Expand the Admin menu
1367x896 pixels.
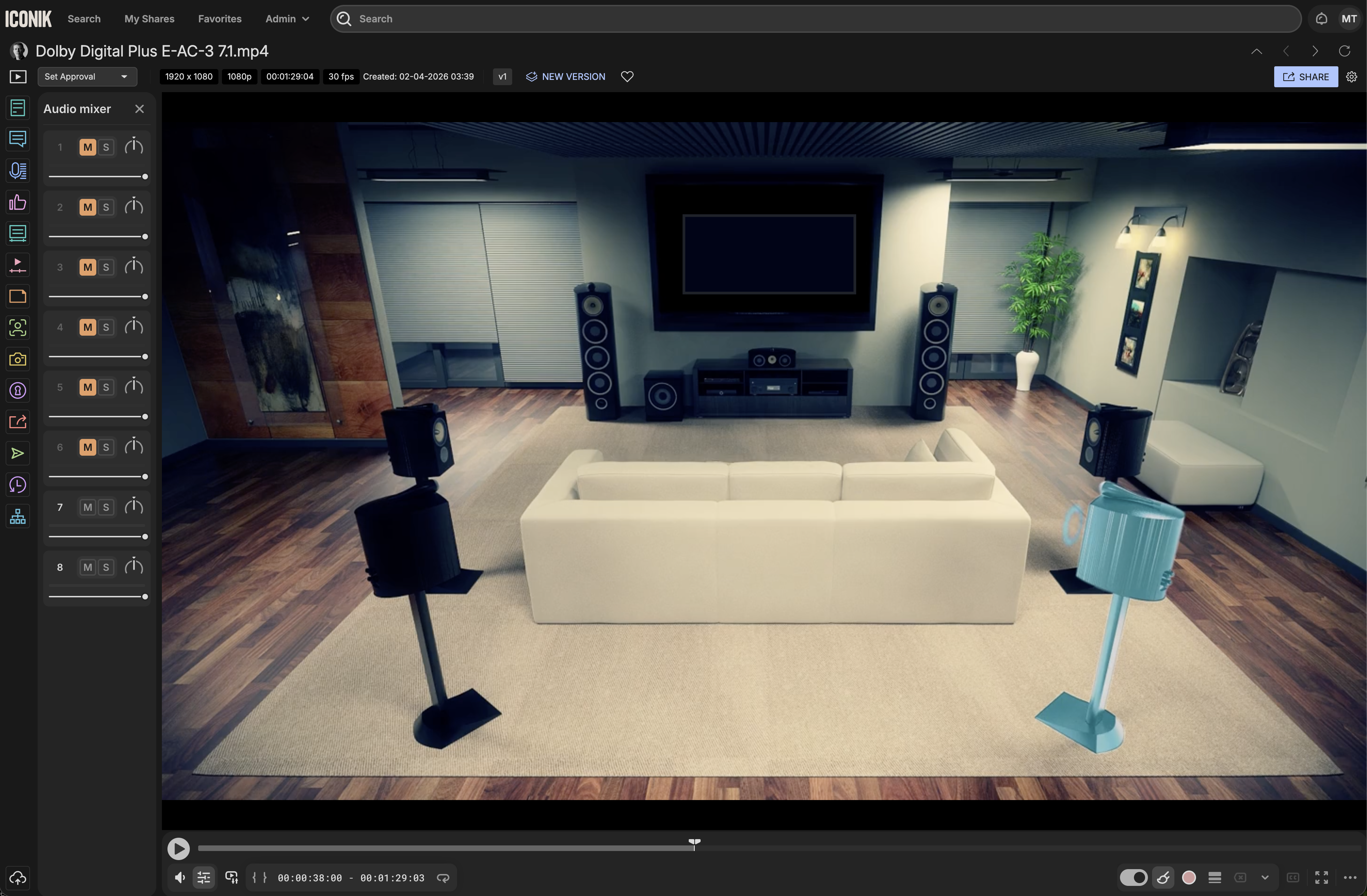(287, 19)
